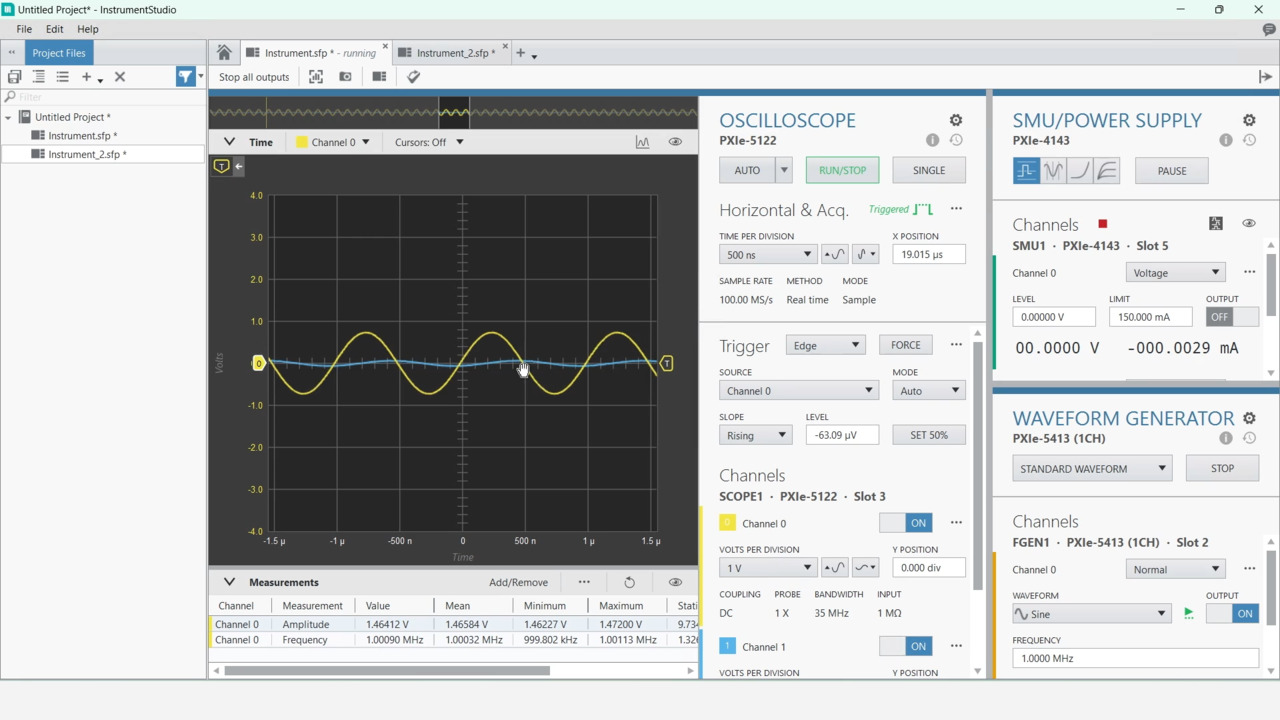This screenshot has height=720, width=1280.
Task: Click the SMU/Power Supply info icon
Action: (x=1225, y=140)
